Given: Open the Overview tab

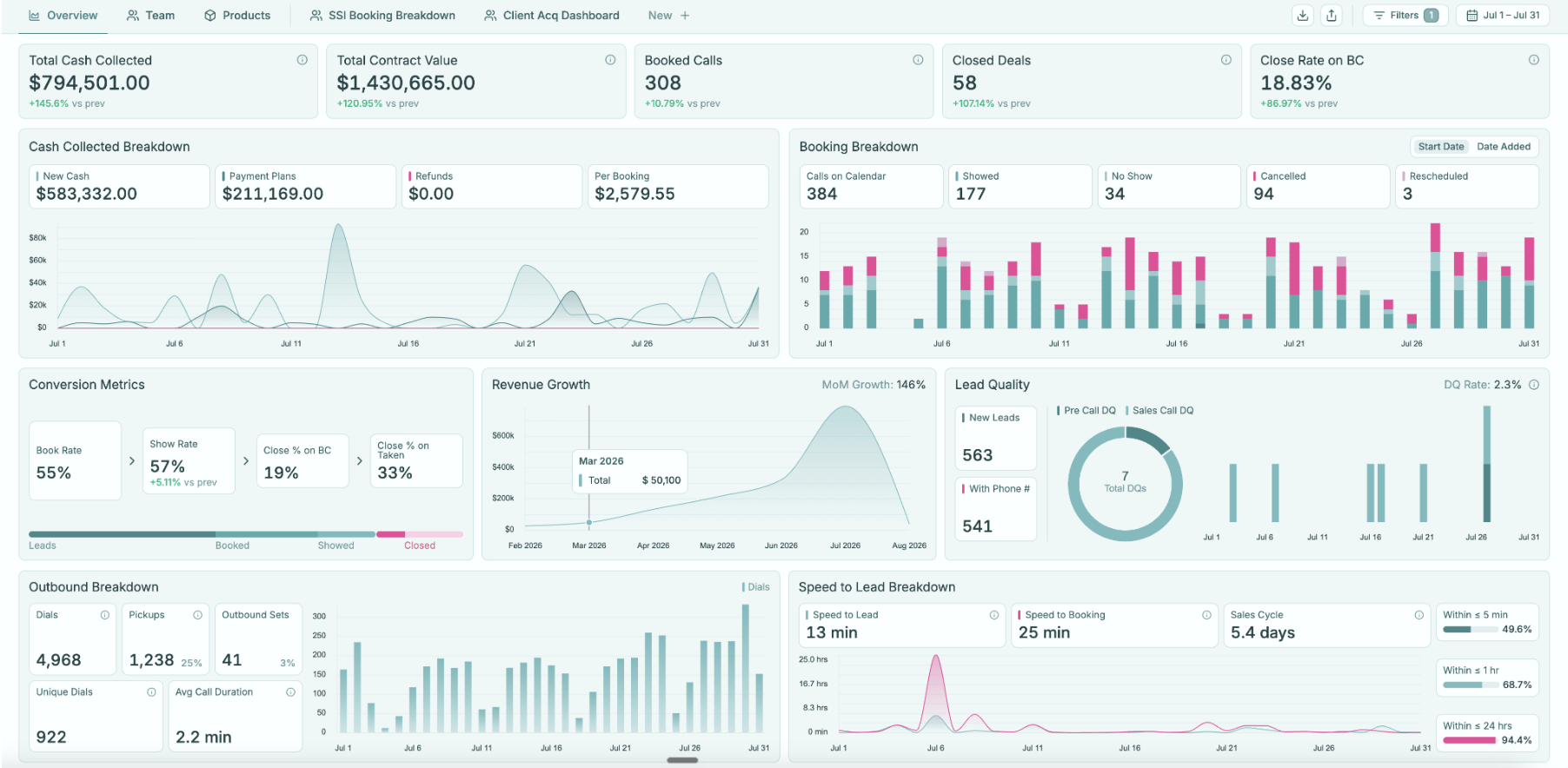Looking at the screenshot, I should (x=63, y=16).
